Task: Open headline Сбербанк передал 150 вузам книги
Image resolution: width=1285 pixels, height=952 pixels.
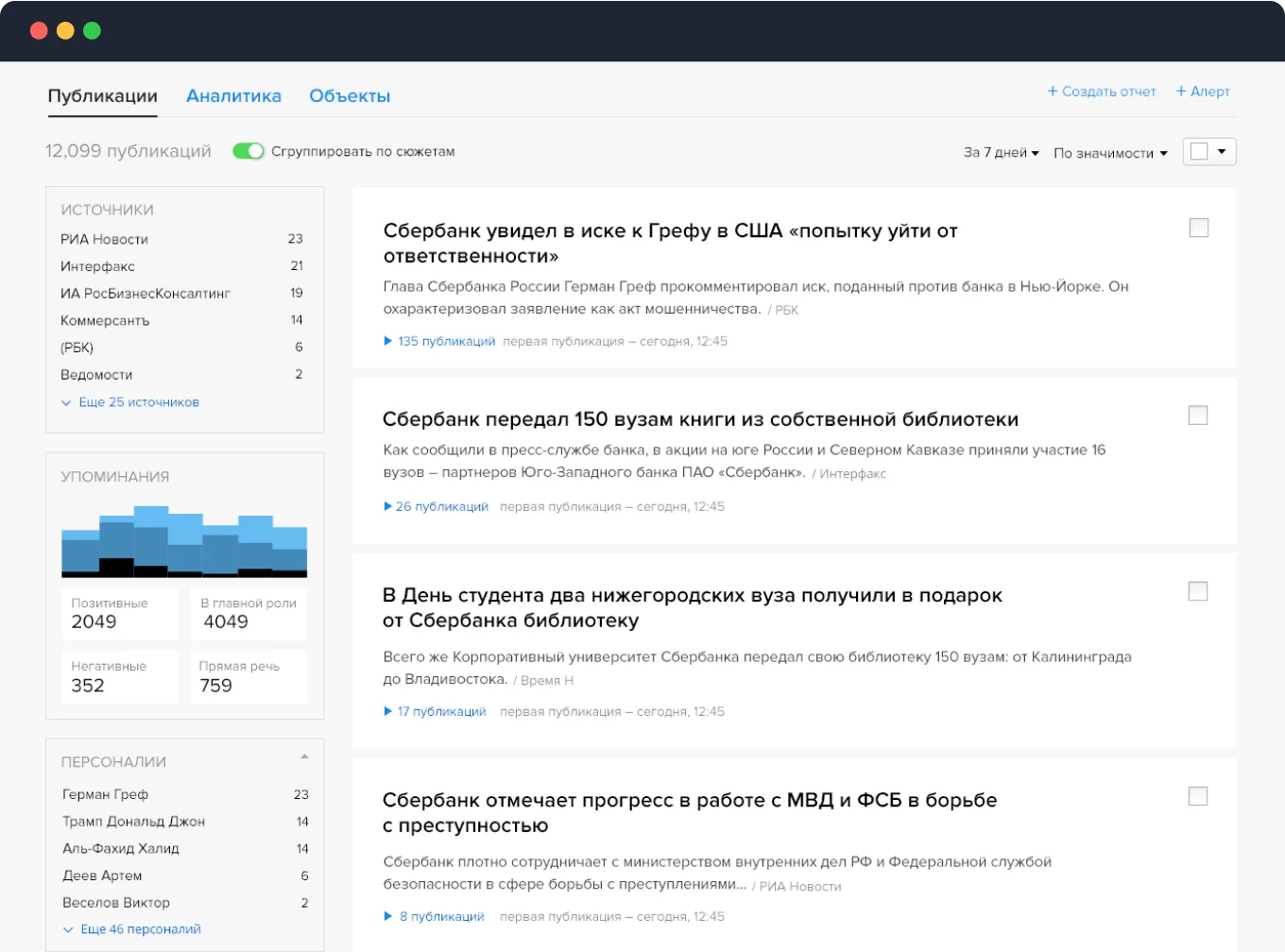Action: [x=700, y=418]
